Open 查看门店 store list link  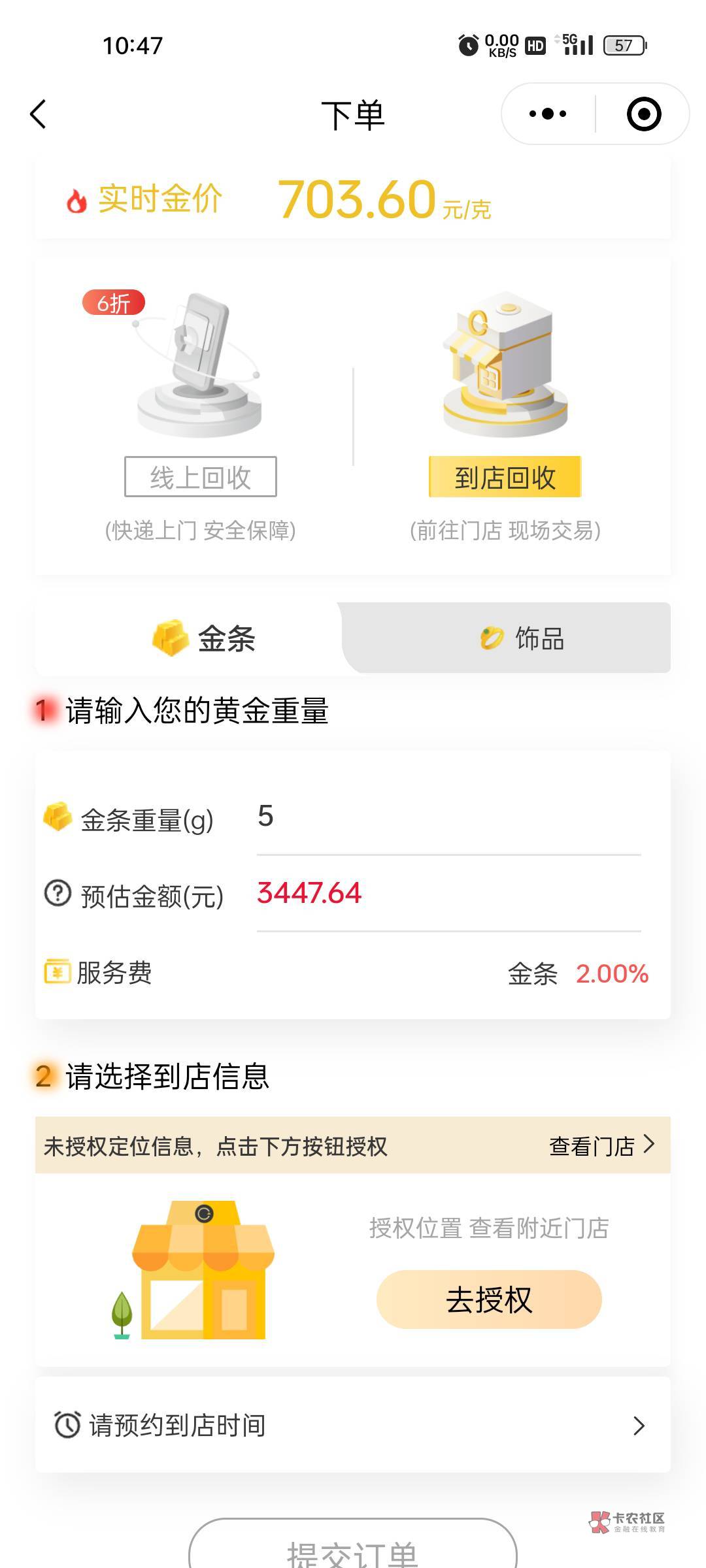[x=592, y=1146]
